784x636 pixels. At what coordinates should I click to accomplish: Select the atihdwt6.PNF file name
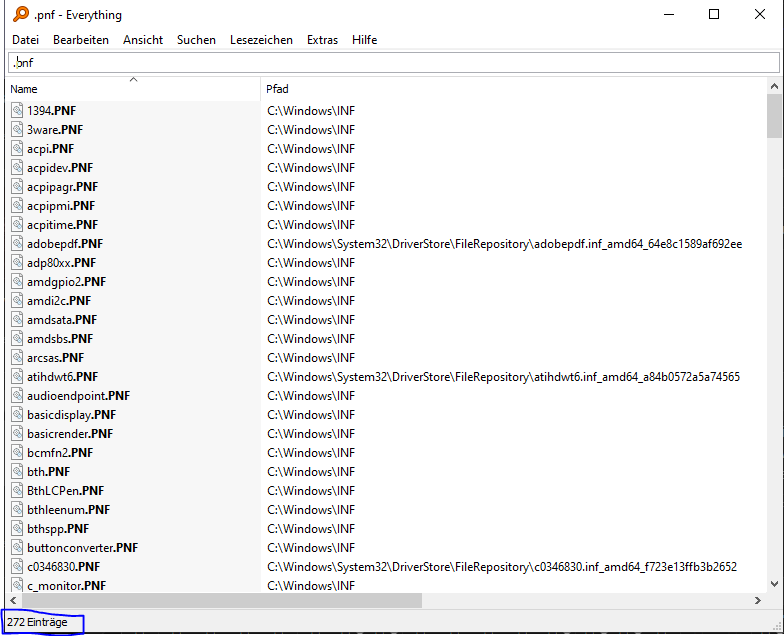pos(62,376)
